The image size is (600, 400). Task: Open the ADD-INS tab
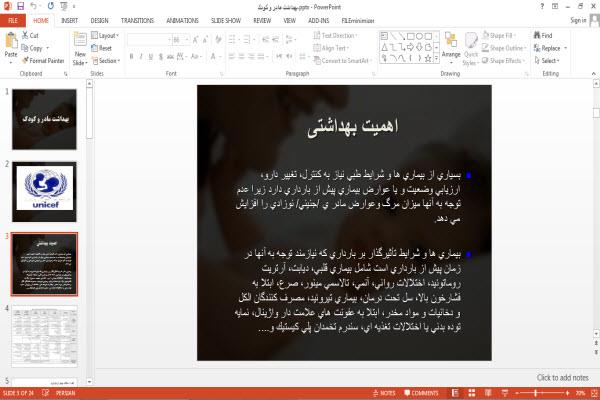pyautogui.click(x=319, y=20)
